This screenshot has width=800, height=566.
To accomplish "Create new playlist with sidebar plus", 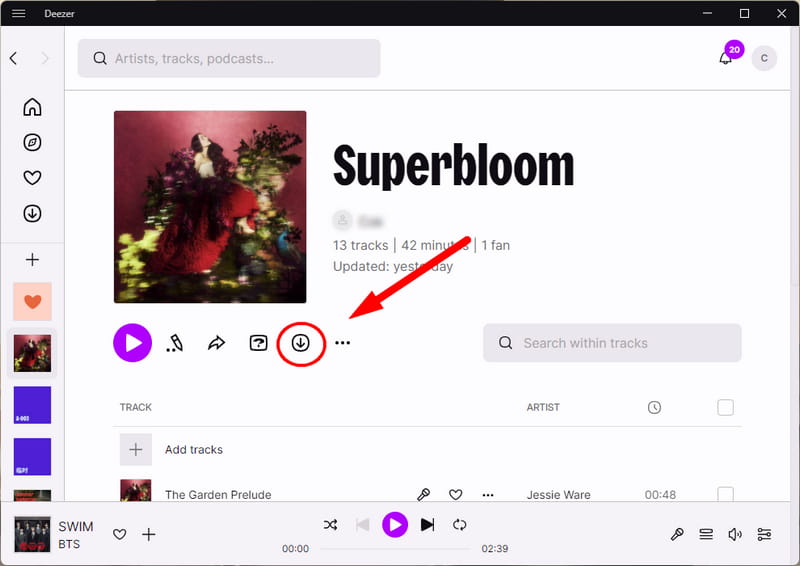I will 32,260.
